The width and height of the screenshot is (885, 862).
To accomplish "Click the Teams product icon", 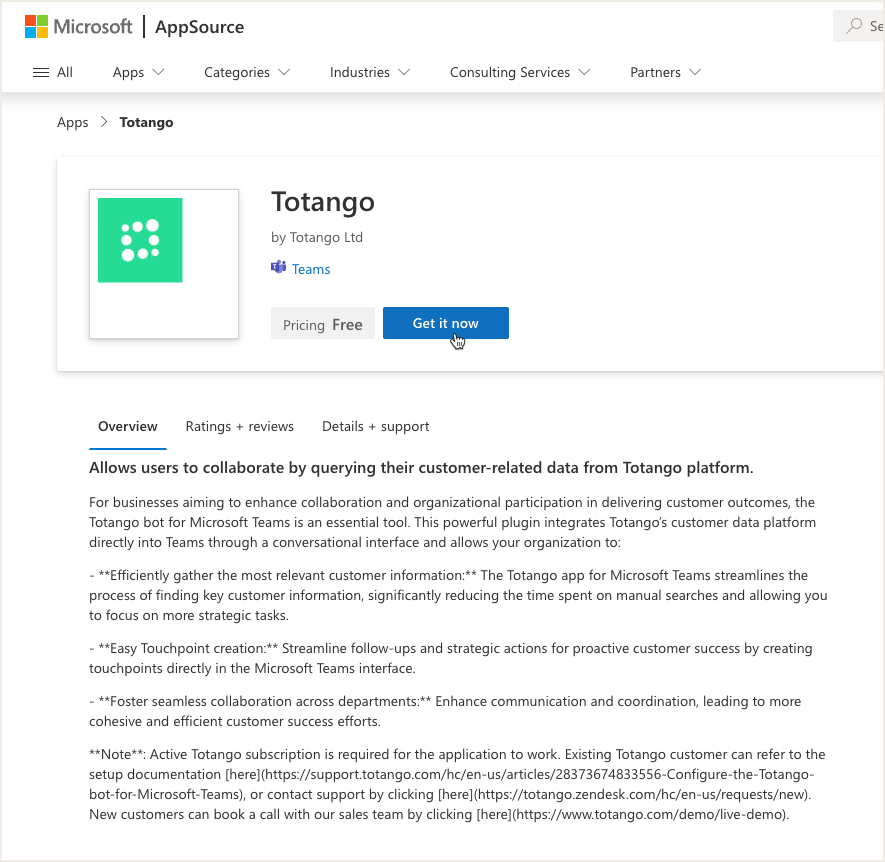I will coord(278,267).
